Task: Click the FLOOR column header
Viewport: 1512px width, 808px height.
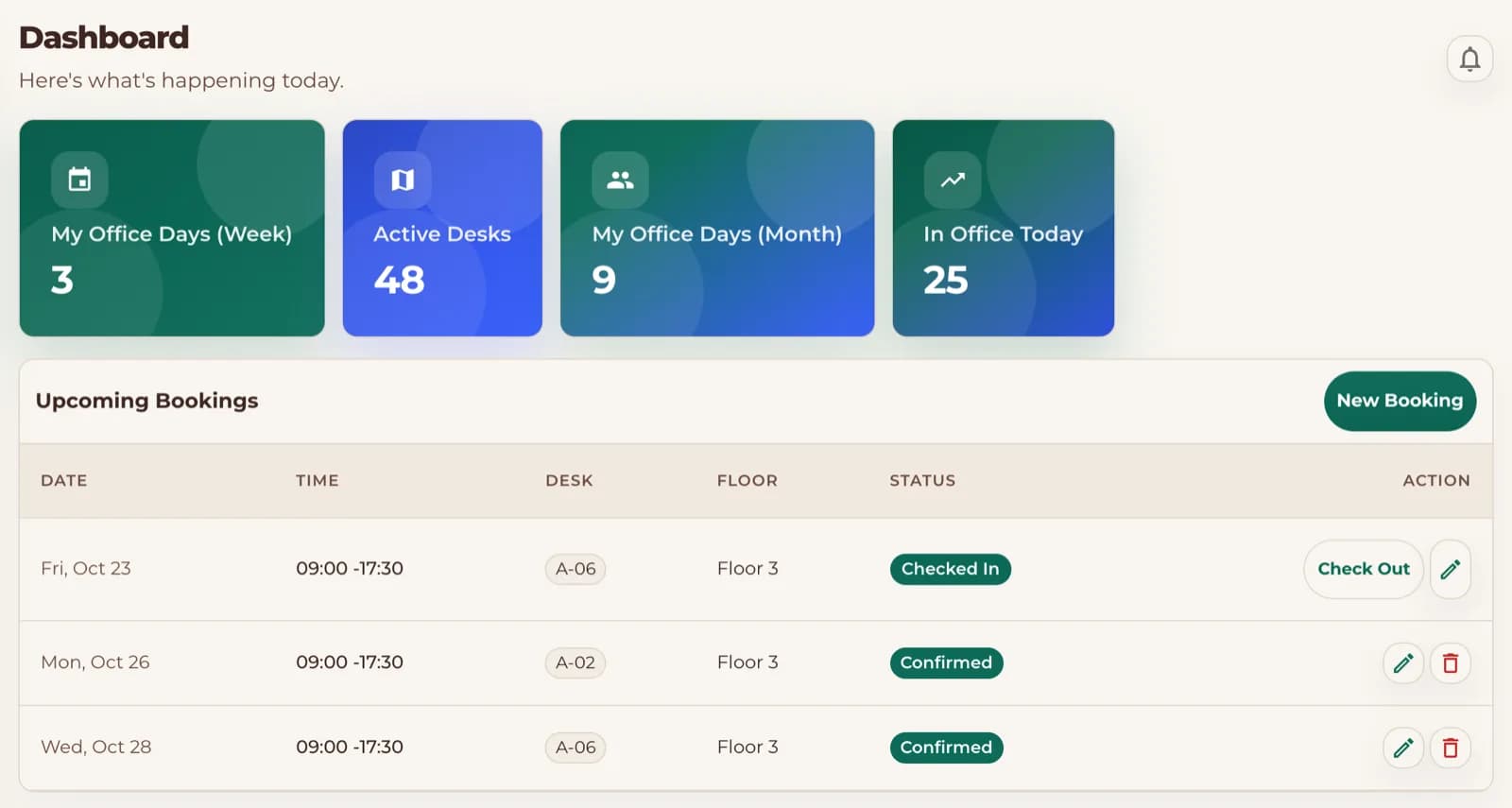Action: pyautogui.click(x=747, y=480)
